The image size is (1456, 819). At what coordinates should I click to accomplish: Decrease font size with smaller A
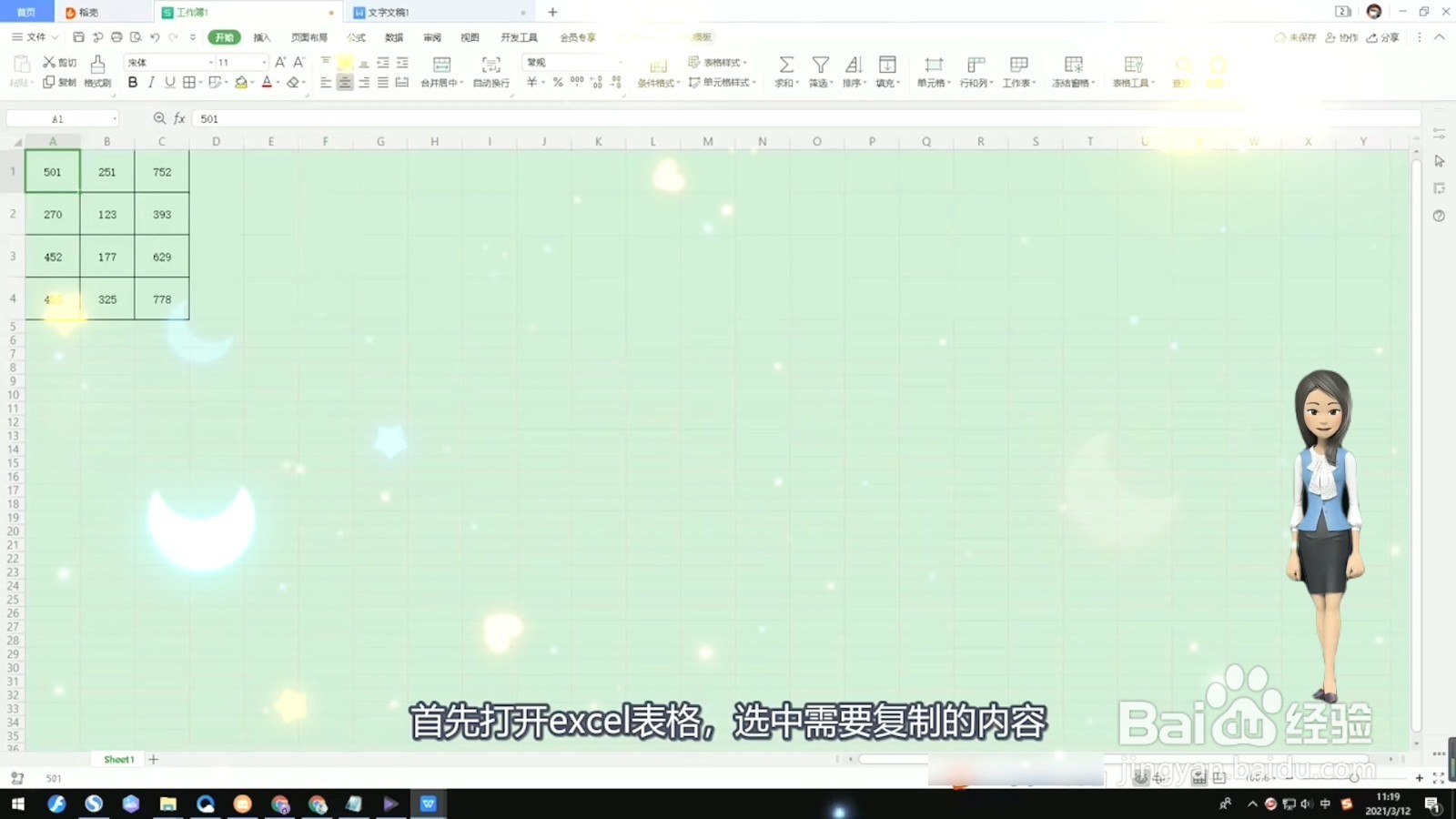[x=298, y=62]
